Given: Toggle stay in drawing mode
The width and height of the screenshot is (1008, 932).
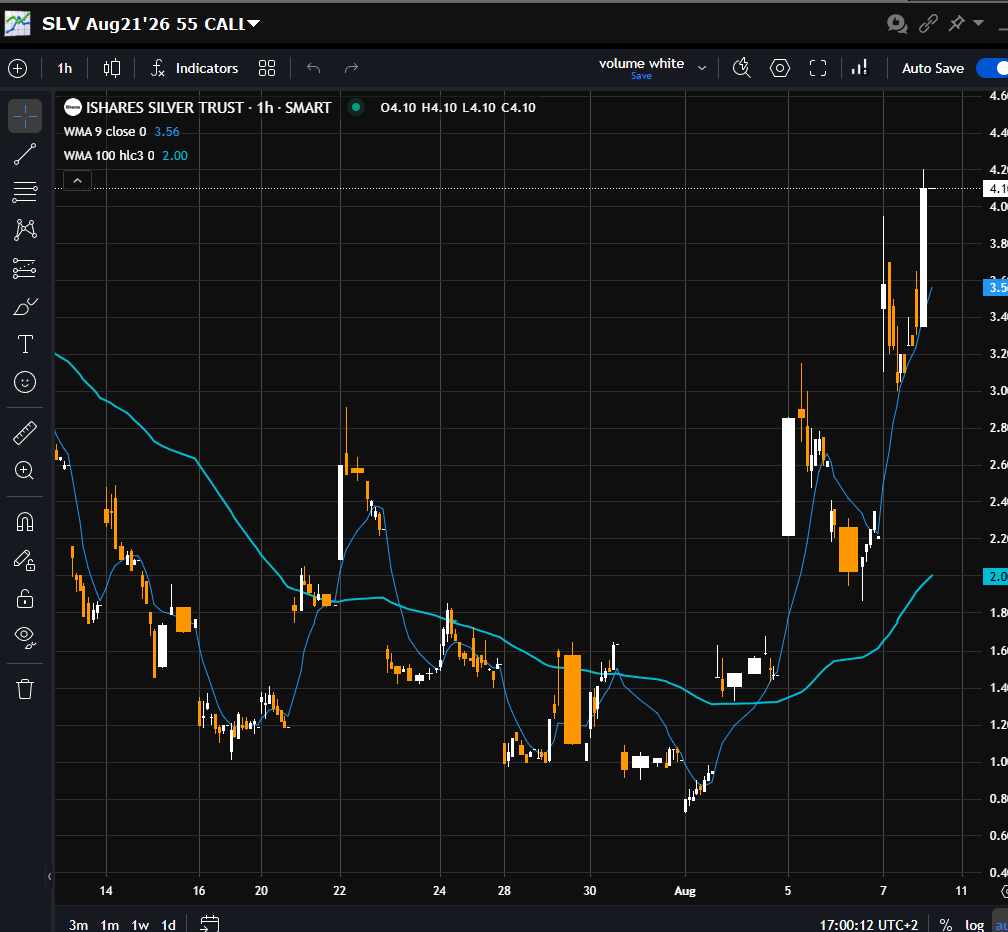Looking at the screenshot, I should (24, 560).
